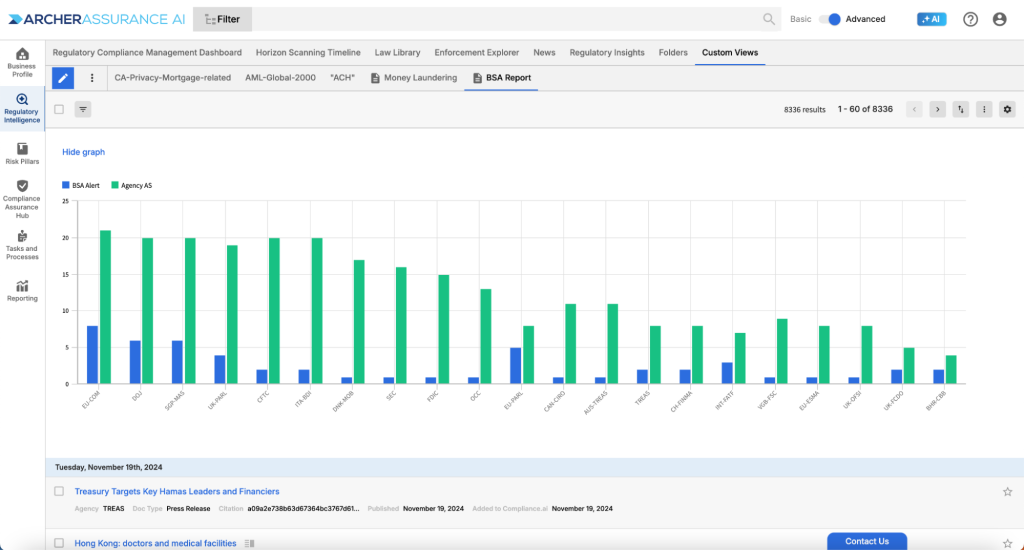
Task: Click the sort order arrows icon
Action: tap(961, 110)
